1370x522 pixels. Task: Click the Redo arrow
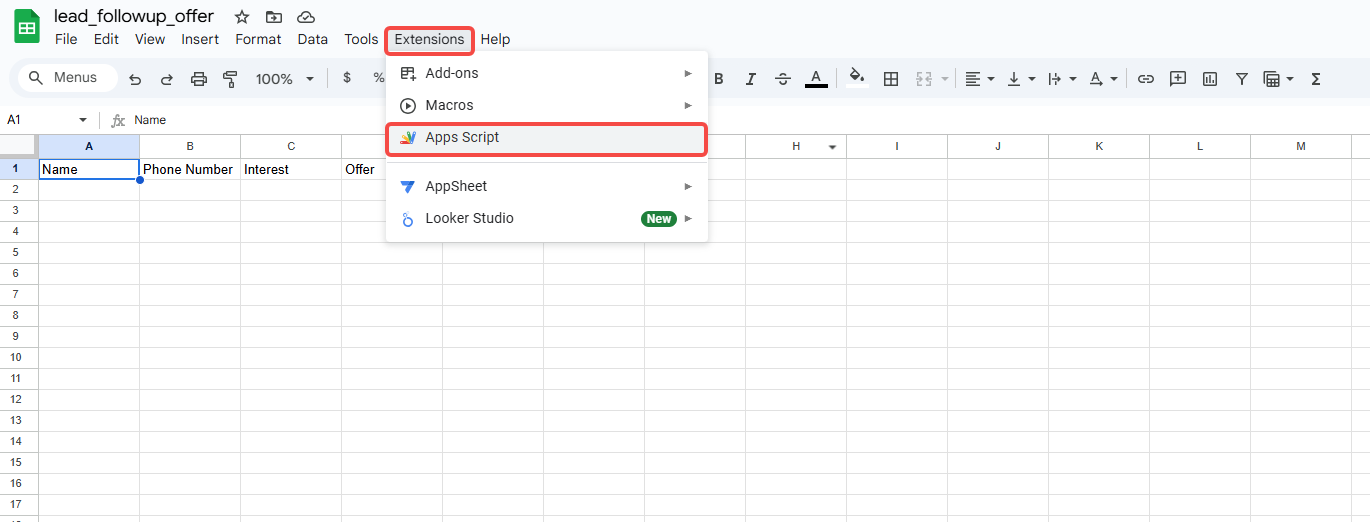[x=167, y=78]
